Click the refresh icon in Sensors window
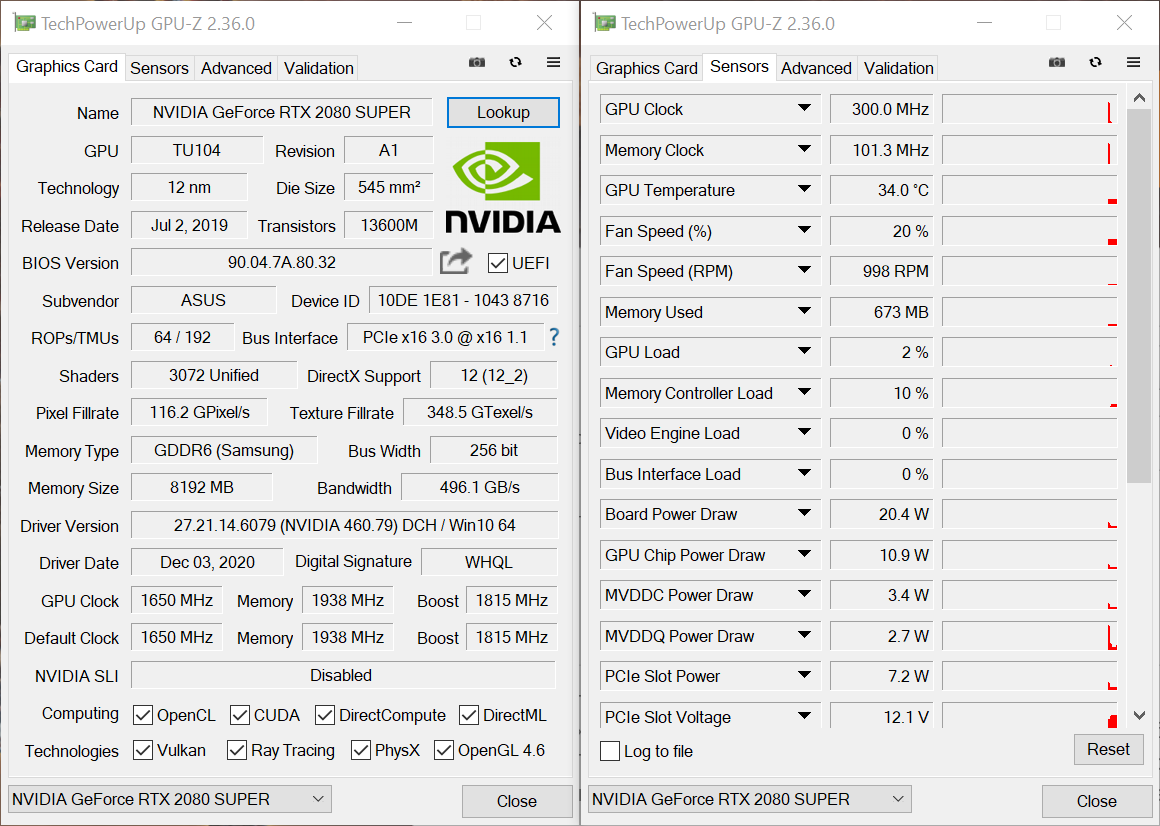This screenshot has height=826, width=1160. pyautogui.click(x=1095, y=62)
